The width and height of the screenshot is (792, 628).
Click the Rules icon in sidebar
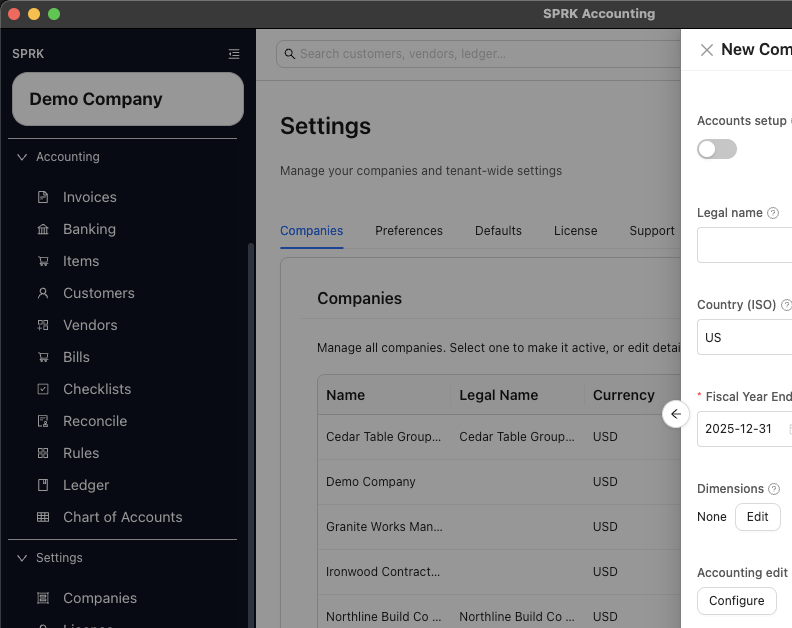pos(43,453)
